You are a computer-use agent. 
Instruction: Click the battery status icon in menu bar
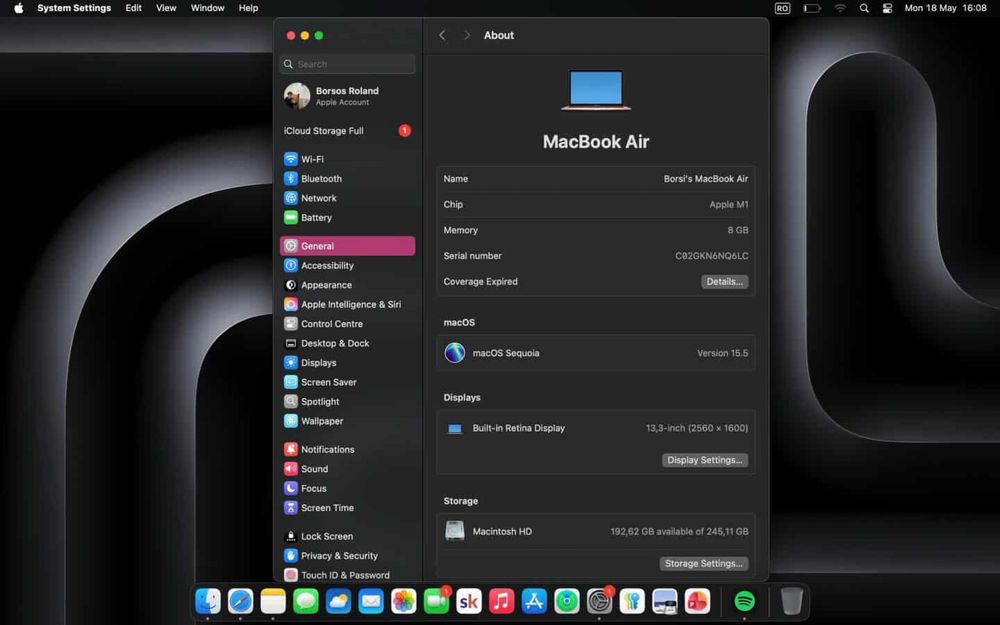[x=812, y=8]
